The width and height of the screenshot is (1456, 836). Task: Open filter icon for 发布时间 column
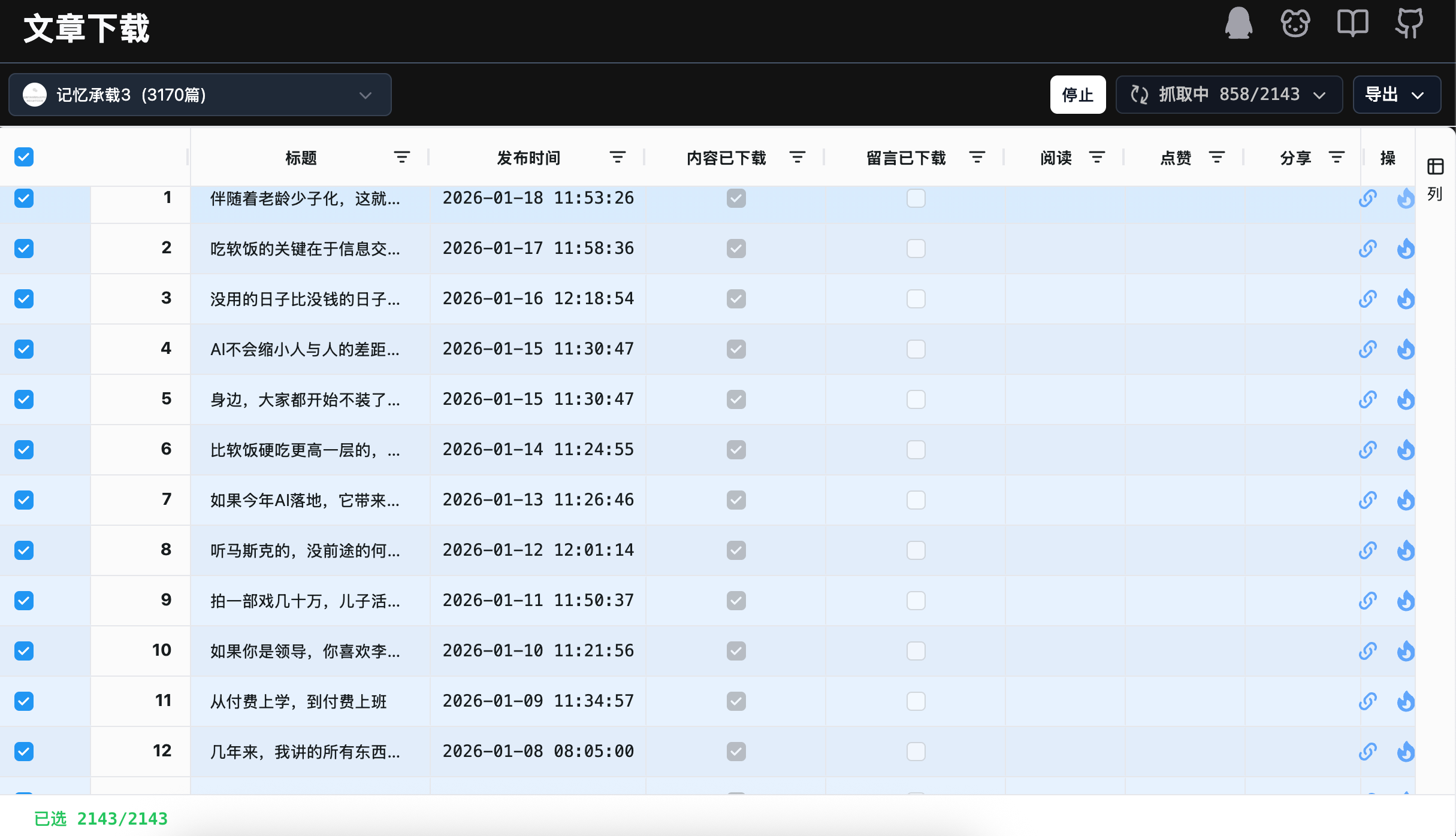[x=617, y=157]
